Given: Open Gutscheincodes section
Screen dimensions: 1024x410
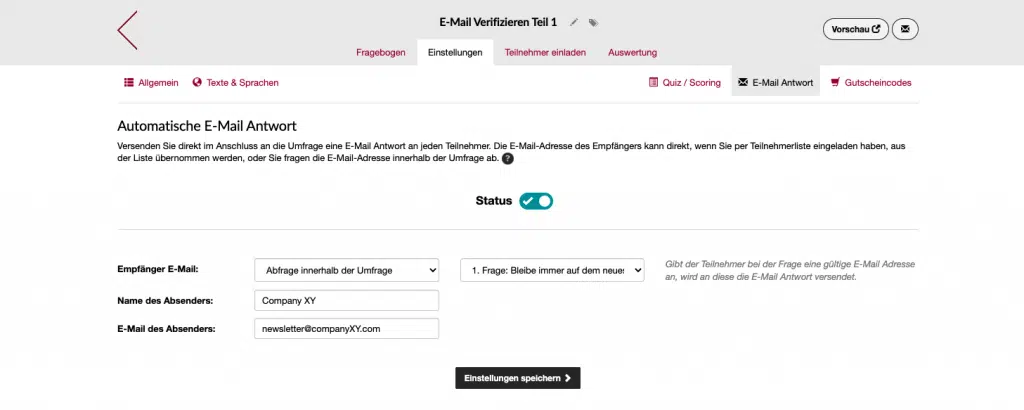Looking at the screenshot, I should point(871,83).
